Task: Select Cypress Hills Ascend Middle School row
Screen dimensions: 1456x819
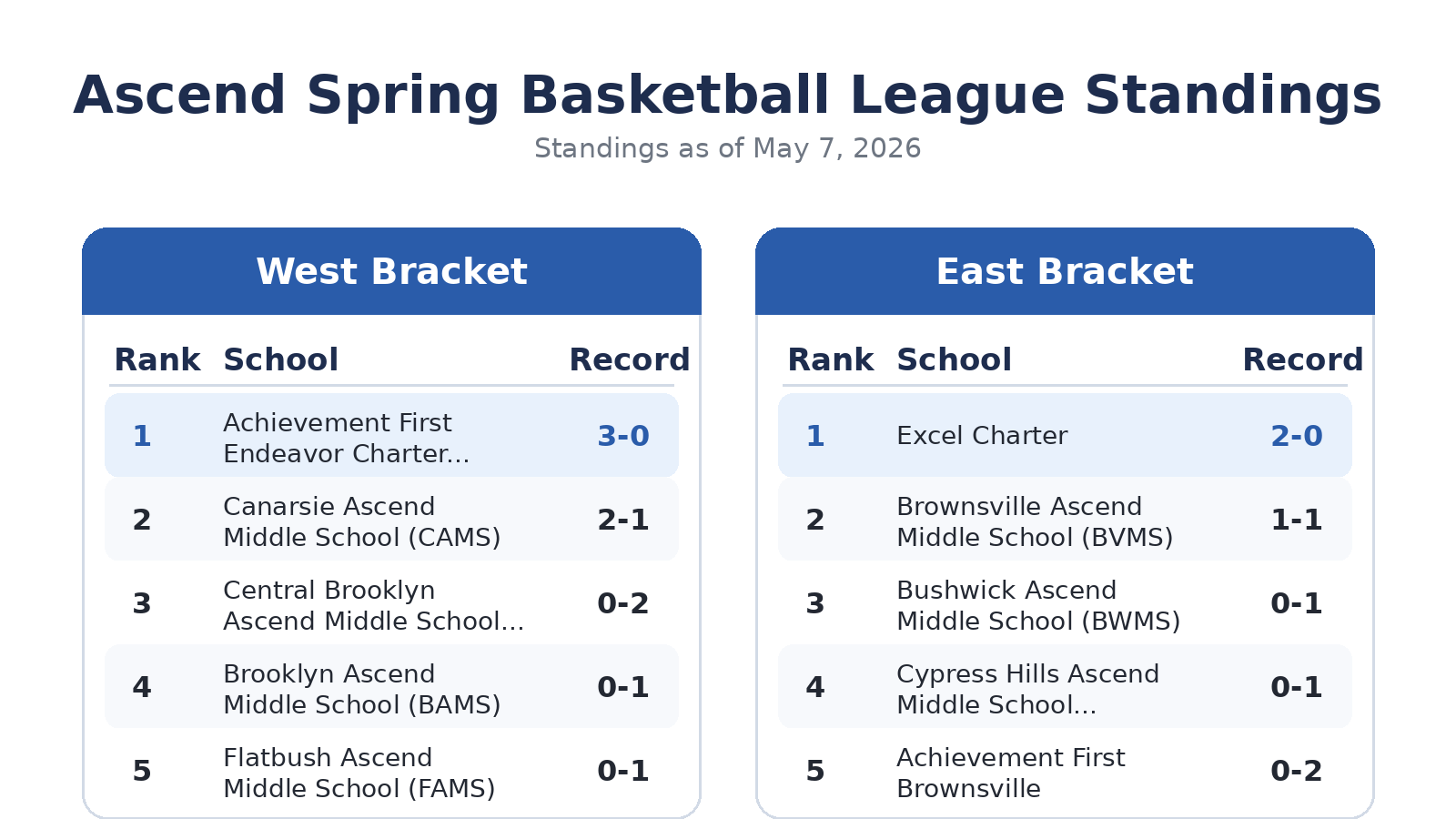Action: [1065, 686]
